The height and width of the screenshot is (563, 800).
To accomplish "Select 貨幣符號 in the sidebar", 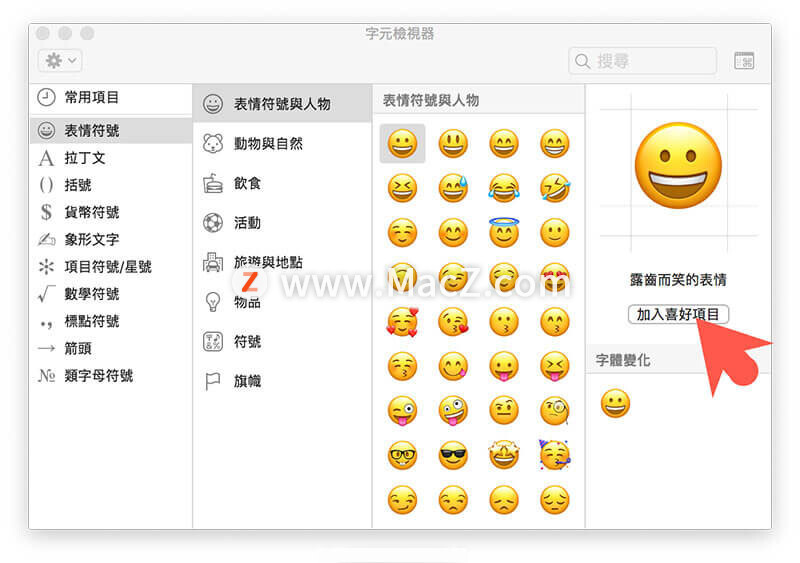I will [x=110, y=212].
